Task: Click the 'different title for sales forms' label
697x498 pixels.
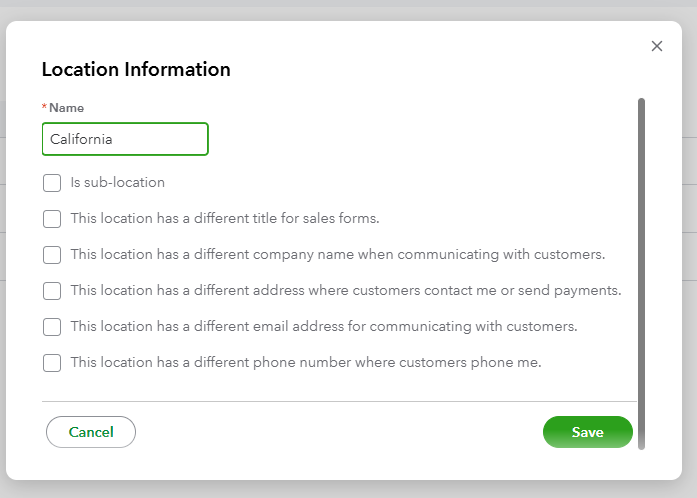Action: 225,219
